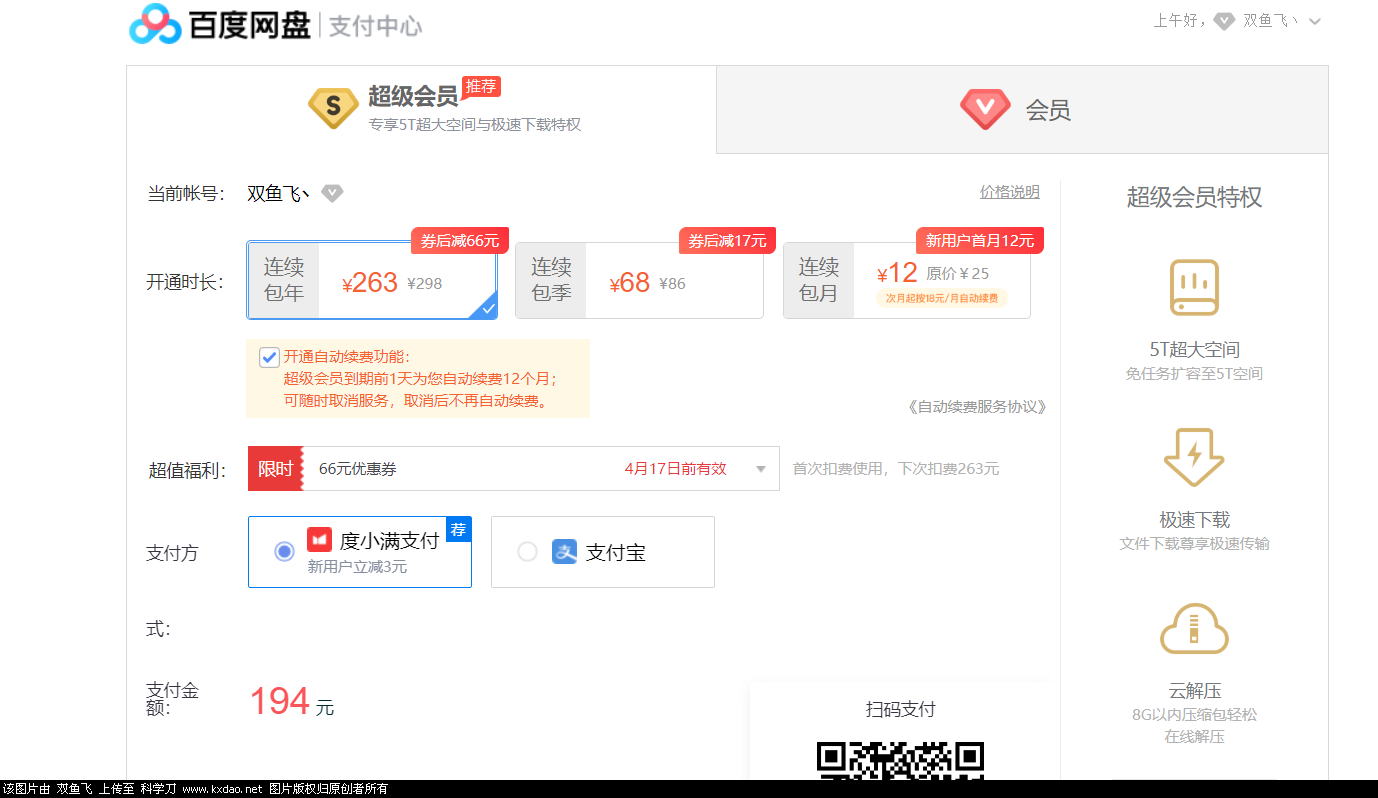Switch to the 会员 tab
Viewport: 1378px width, 798px height.
[1022, 109]
